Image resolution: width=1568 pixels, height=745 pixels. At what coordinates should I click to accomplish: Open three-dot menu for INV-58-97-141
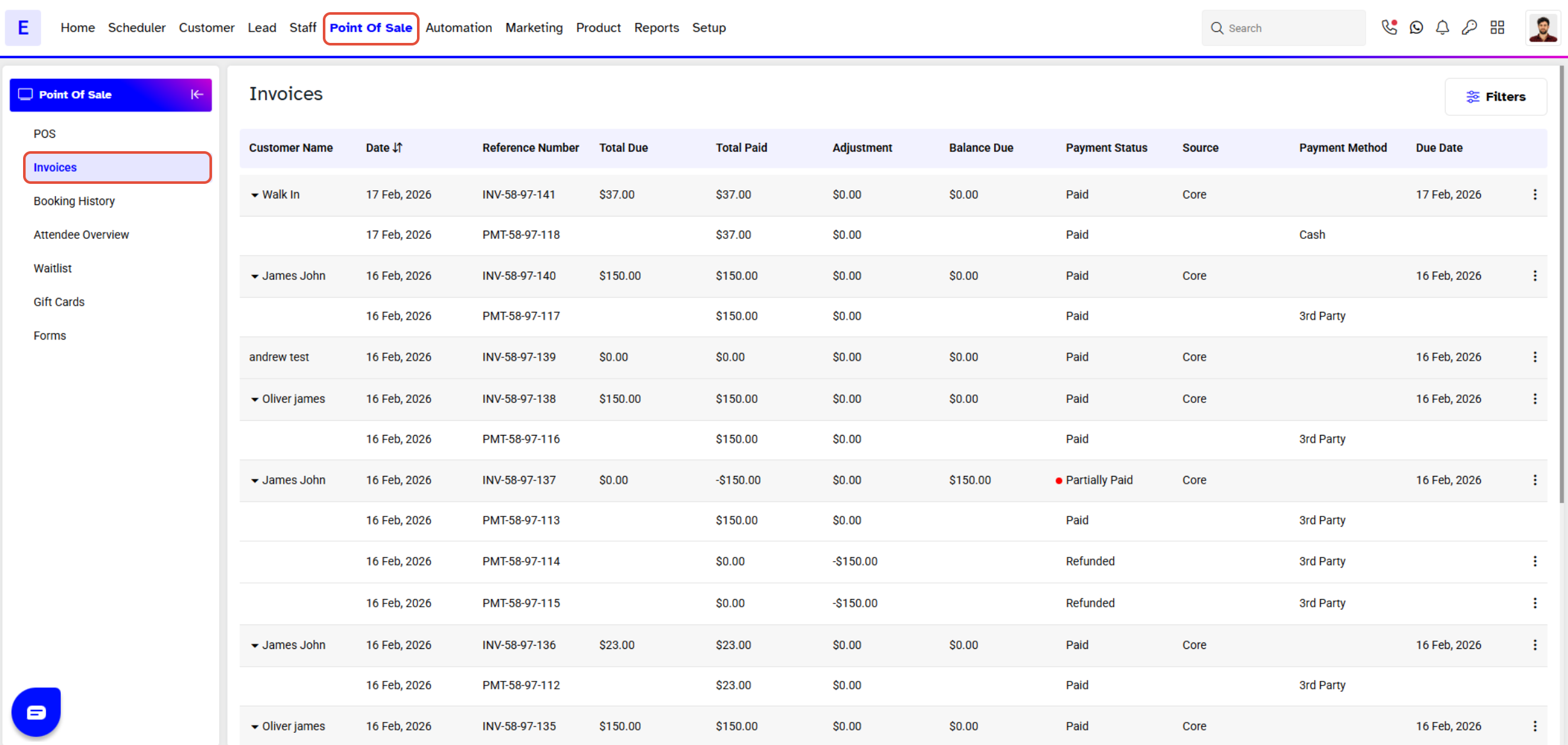pyautogui.click(x=1535, y=195)
